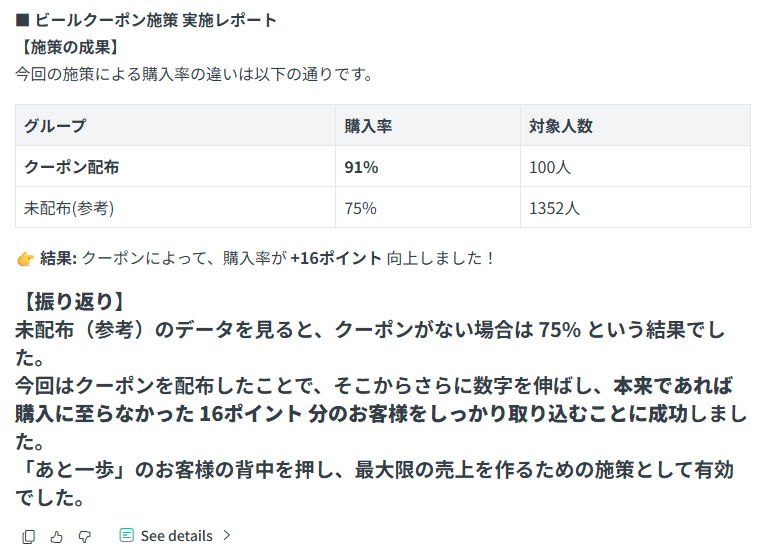Click the 75% table cell
This screenshot has height=557, width=761.
(360, 209)
